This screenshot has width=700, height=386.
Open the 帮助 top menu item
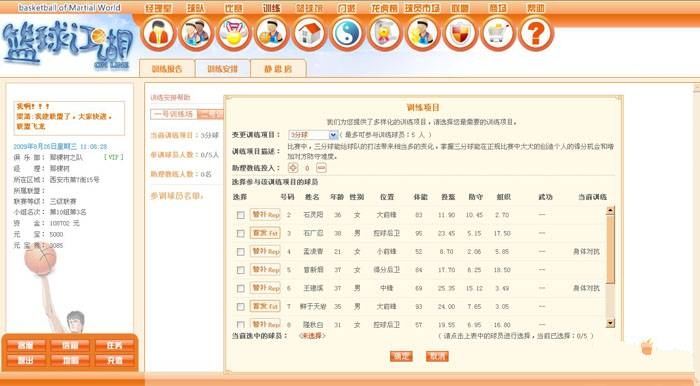point(536,8)
